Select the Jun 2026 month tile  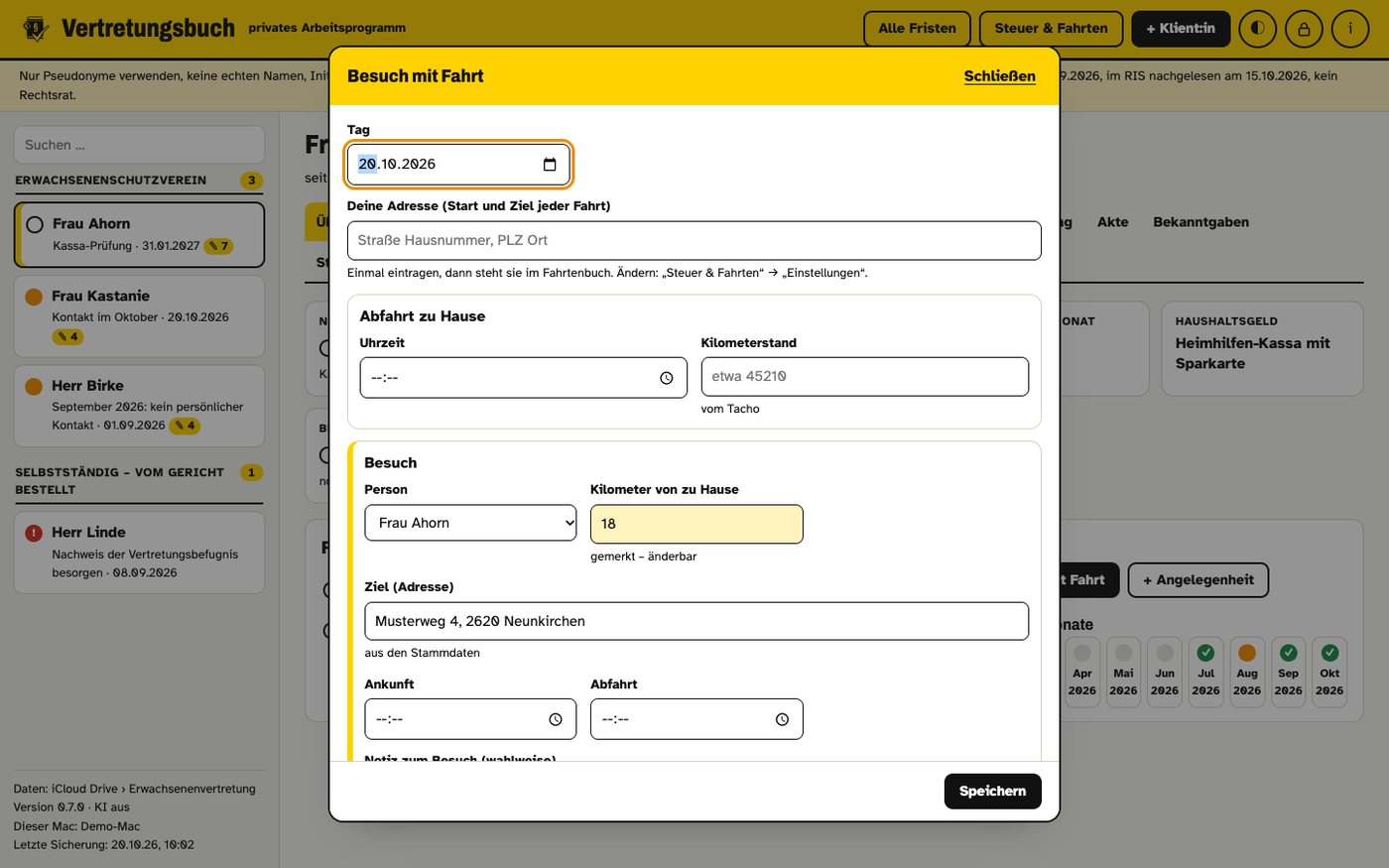[1165, 672]
